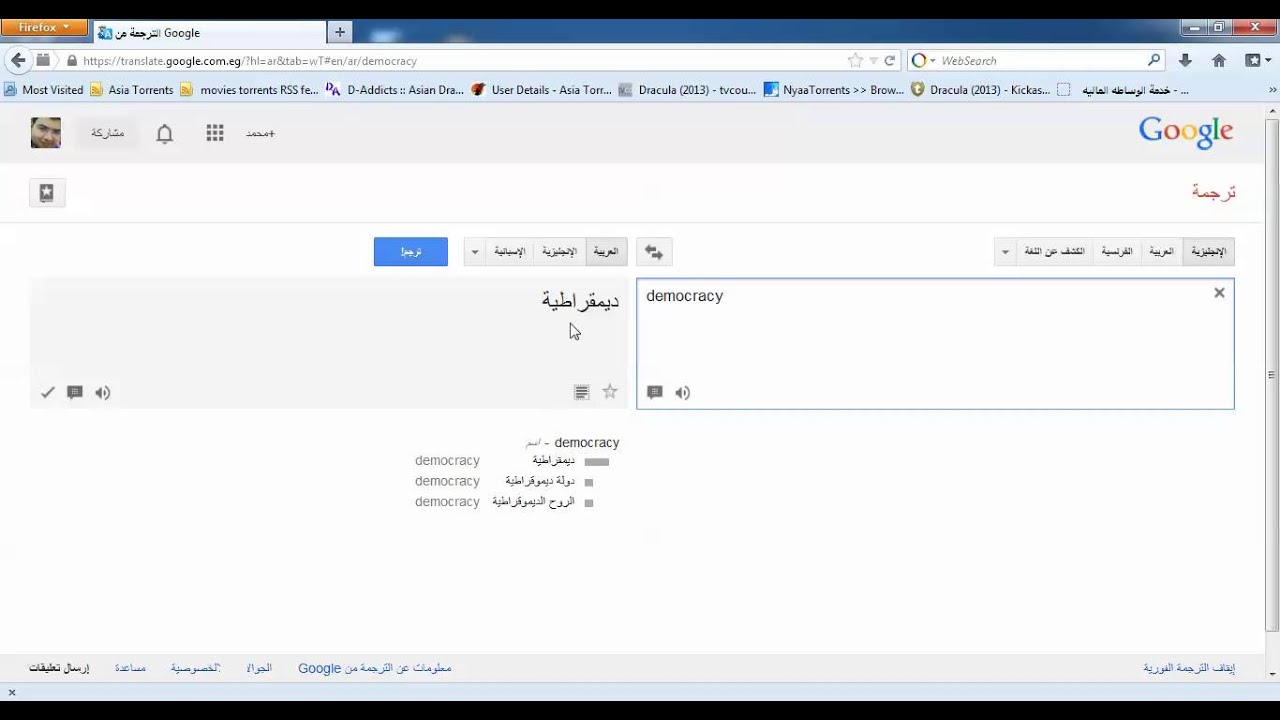
Task: Search with the magnifier icon
Action: pos(1154,61)
